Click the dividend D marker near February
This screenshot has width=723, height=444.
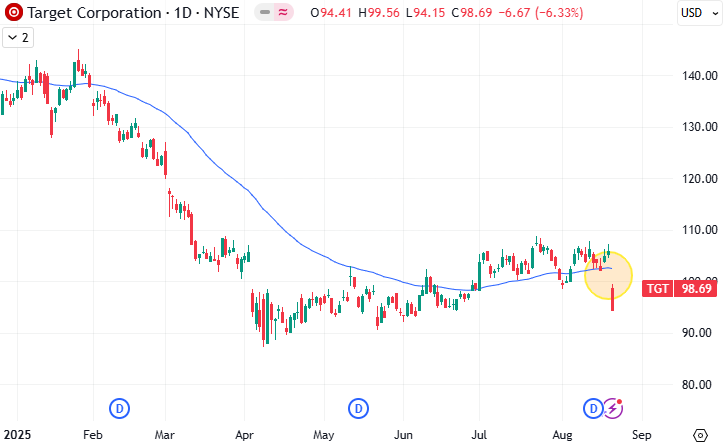[119, 408]
